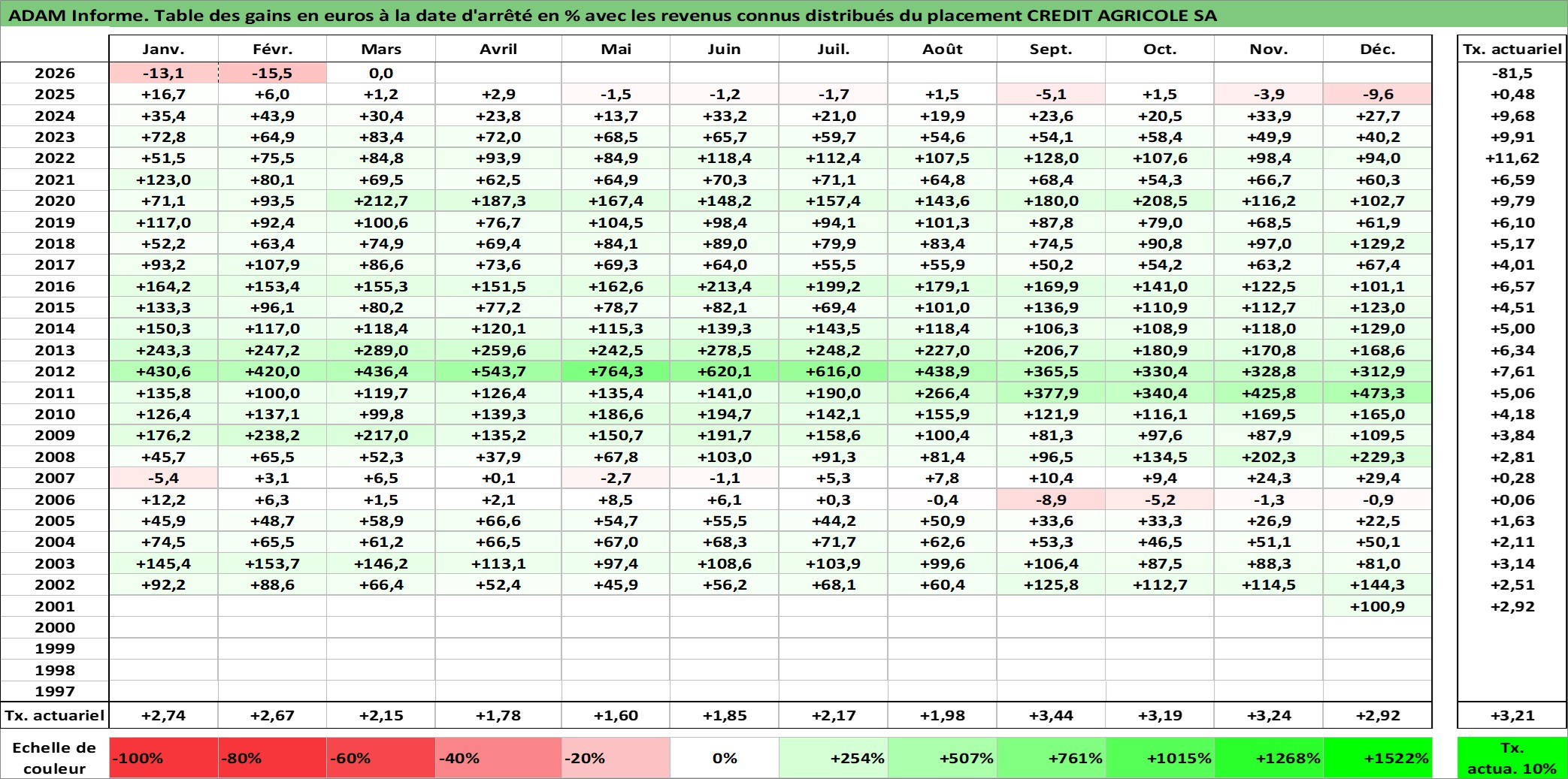Click the -100% red color scale swatch
Image resolution: width=1568 pixels, height=779 pixels.
tap(164, 757)
